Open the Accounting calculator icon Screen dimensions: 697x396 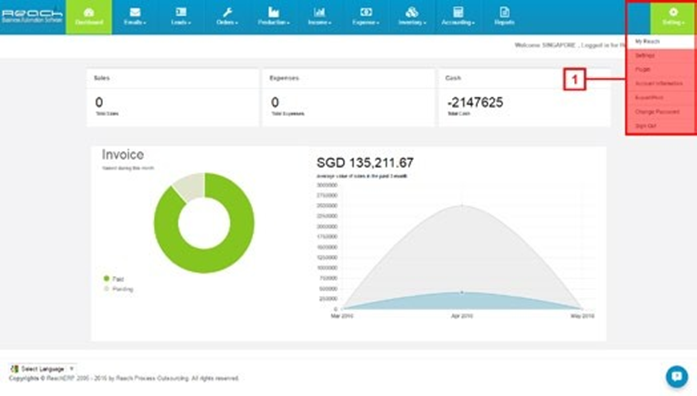point(458,12)
